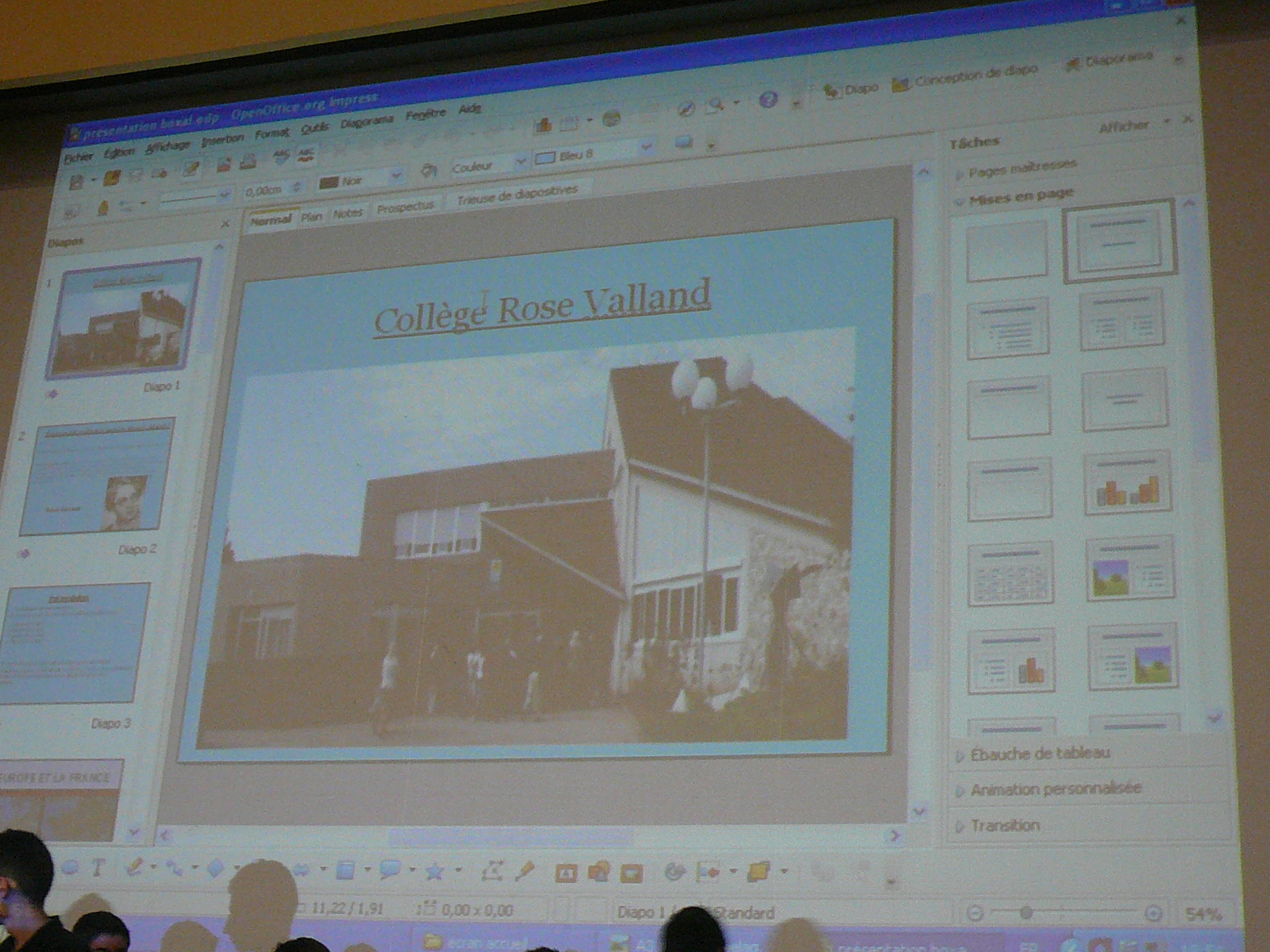Select the Text tool in drawing toolbar
Viewport: 1270px width, 952px height.
click(98, 867)
